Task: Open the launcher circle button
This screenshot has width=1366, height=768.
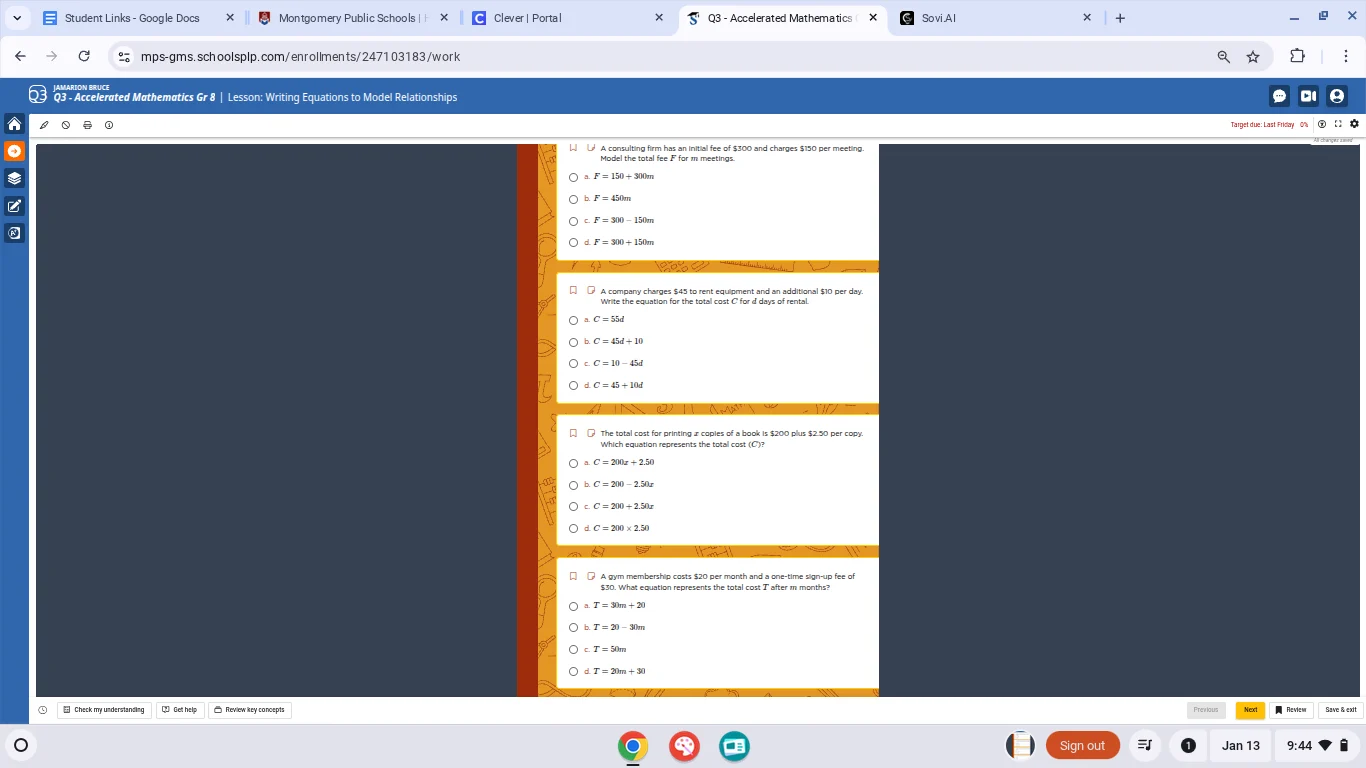Action: [x=21, y=745]
